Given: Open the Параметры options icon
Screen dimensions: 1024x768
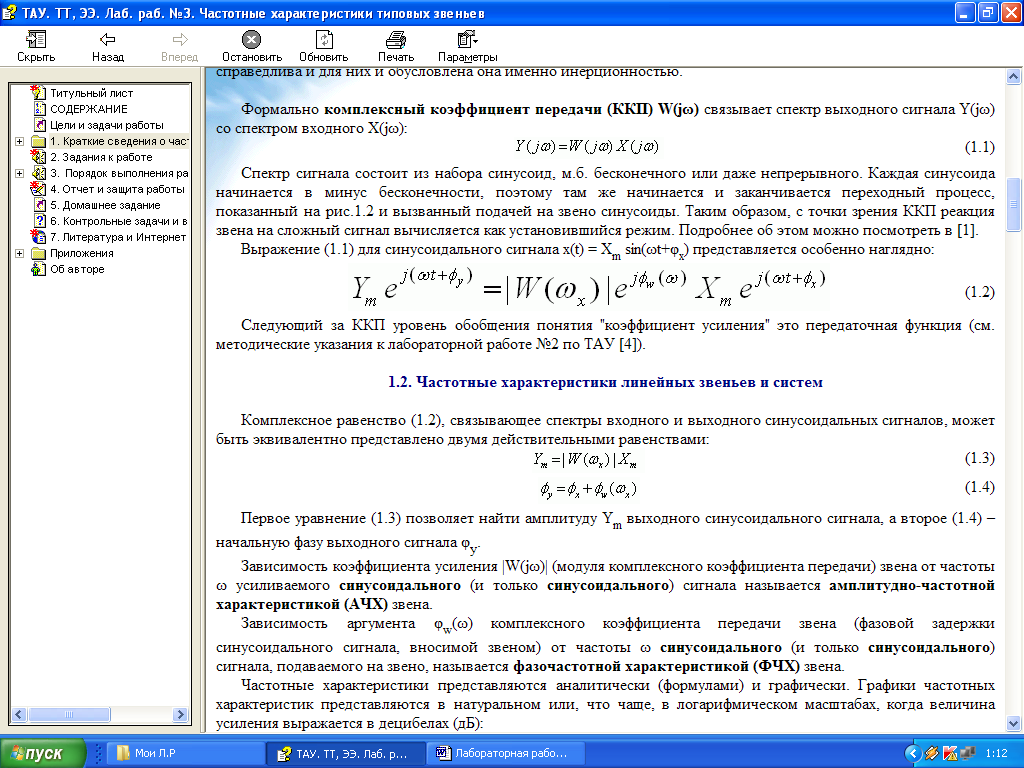Looking at the screenshot, I should [468, 39].
